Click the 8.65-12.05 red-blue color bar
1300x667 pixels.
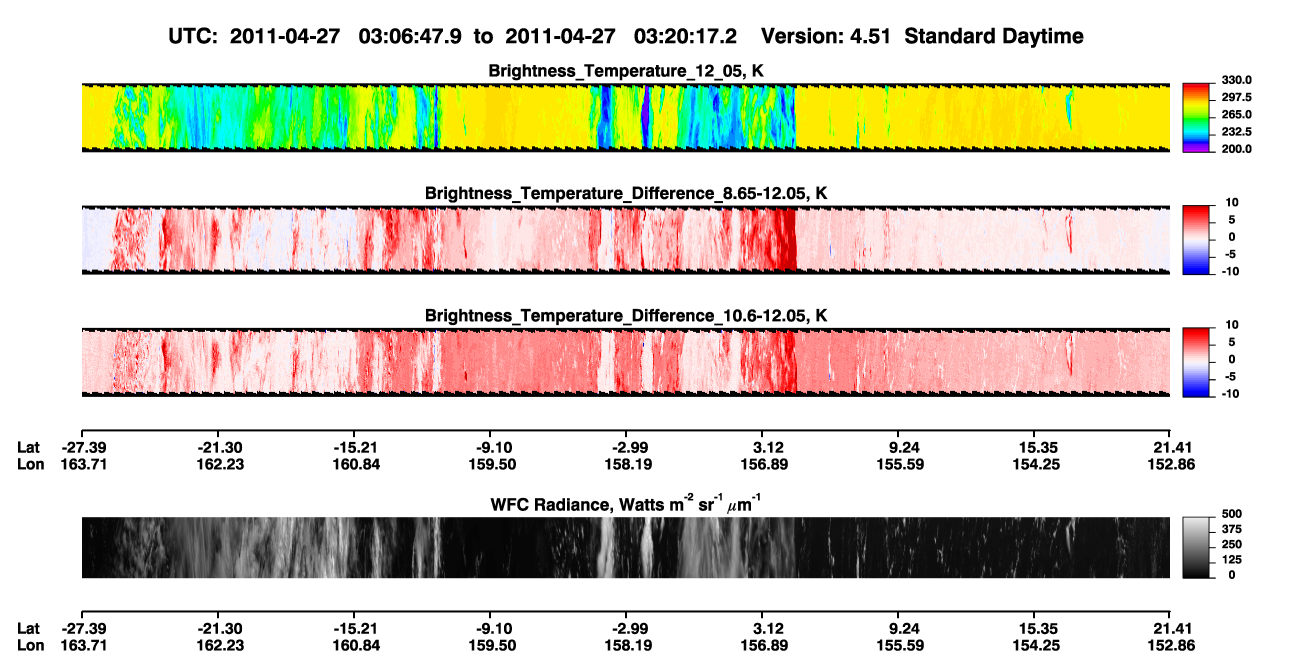1196,240
